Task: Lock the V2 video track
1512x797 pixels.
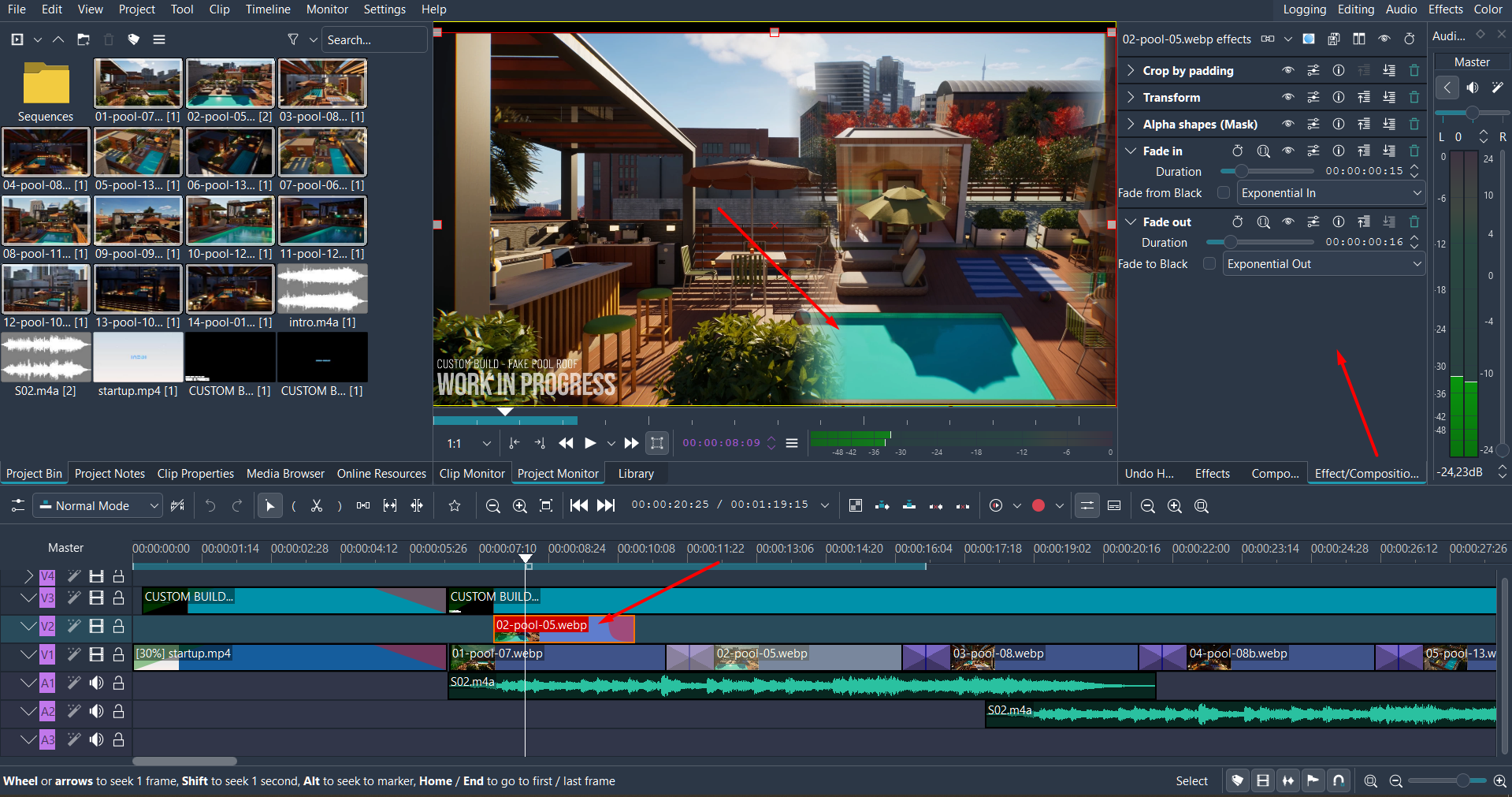Action: coord(118,626)
